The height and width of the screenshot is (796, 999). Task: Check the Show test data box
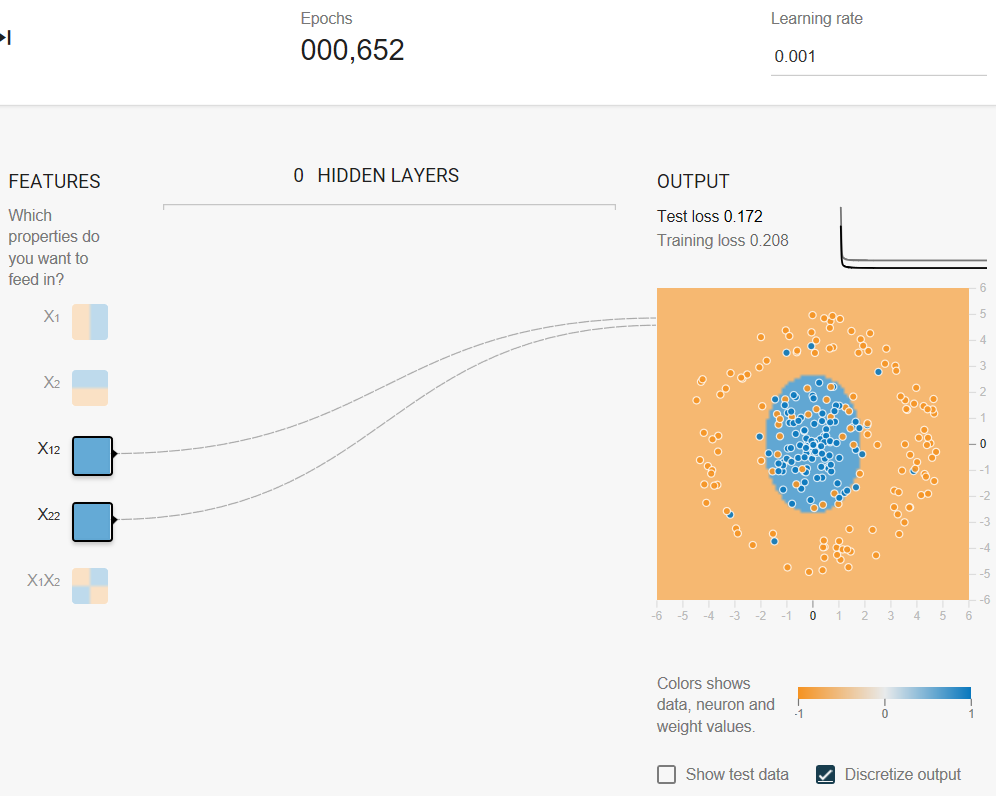666,774
